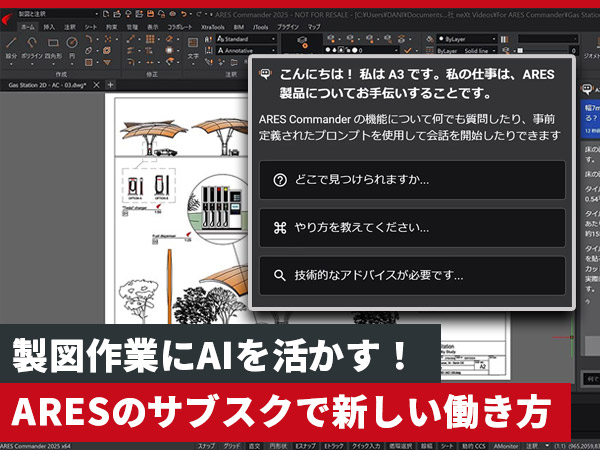Click the orange triangle icon in 作成 group
The width and height of the screenshot is (600, 450).
point(107,62)
